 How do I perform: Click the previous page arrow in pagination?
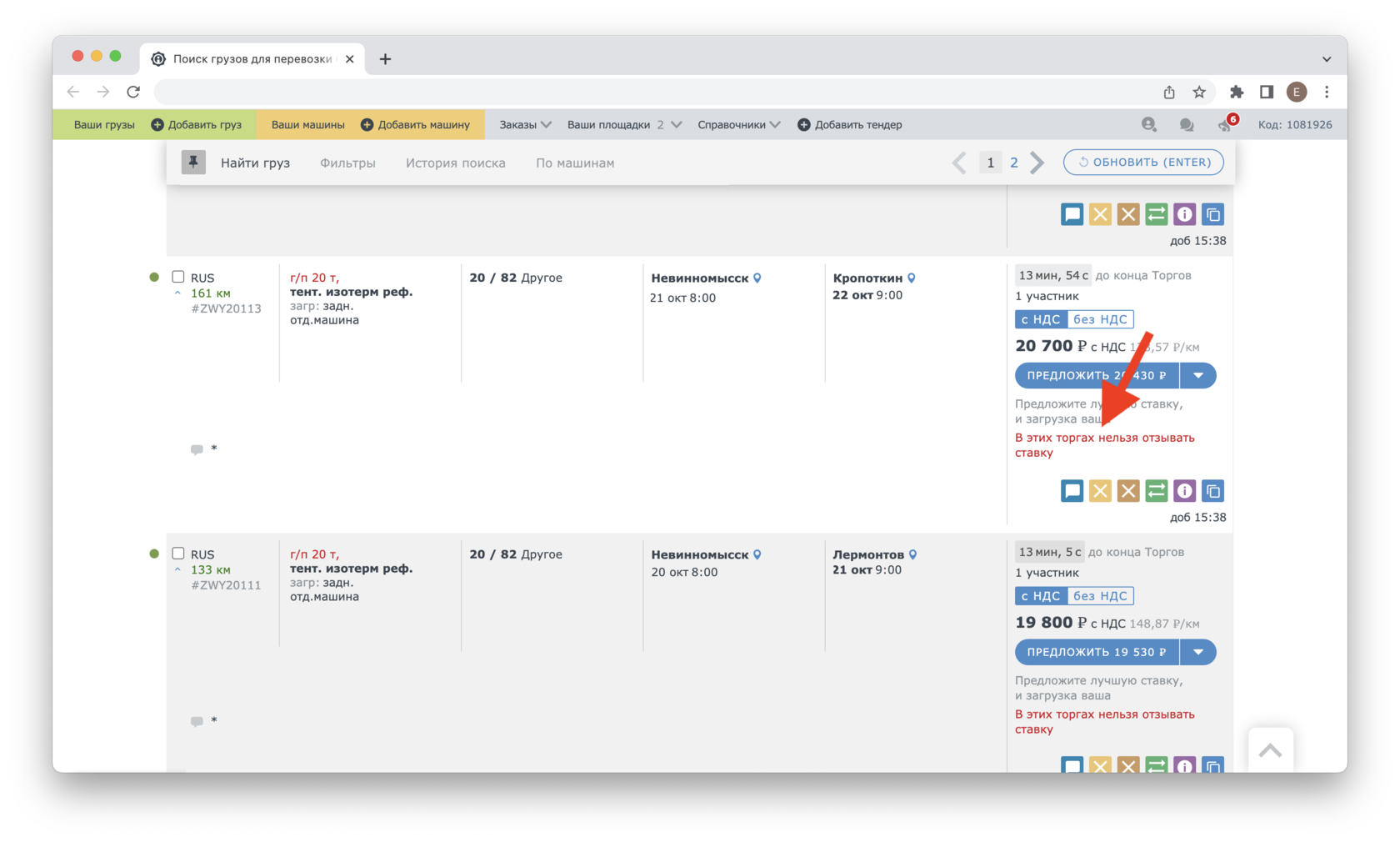coord(959,163)
